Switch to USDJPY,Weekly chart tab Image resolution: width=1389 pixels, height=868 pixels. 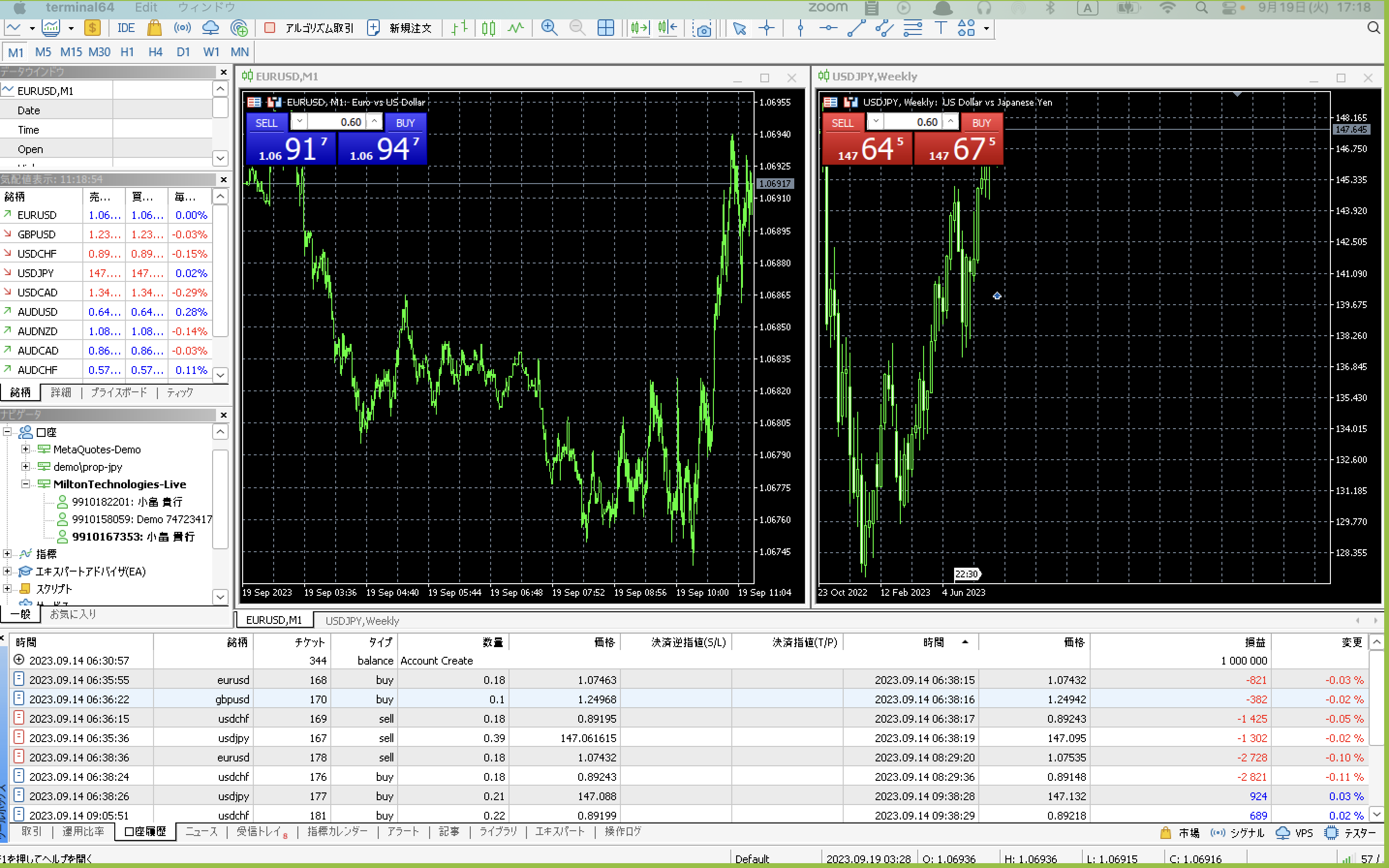pos(362,620)
